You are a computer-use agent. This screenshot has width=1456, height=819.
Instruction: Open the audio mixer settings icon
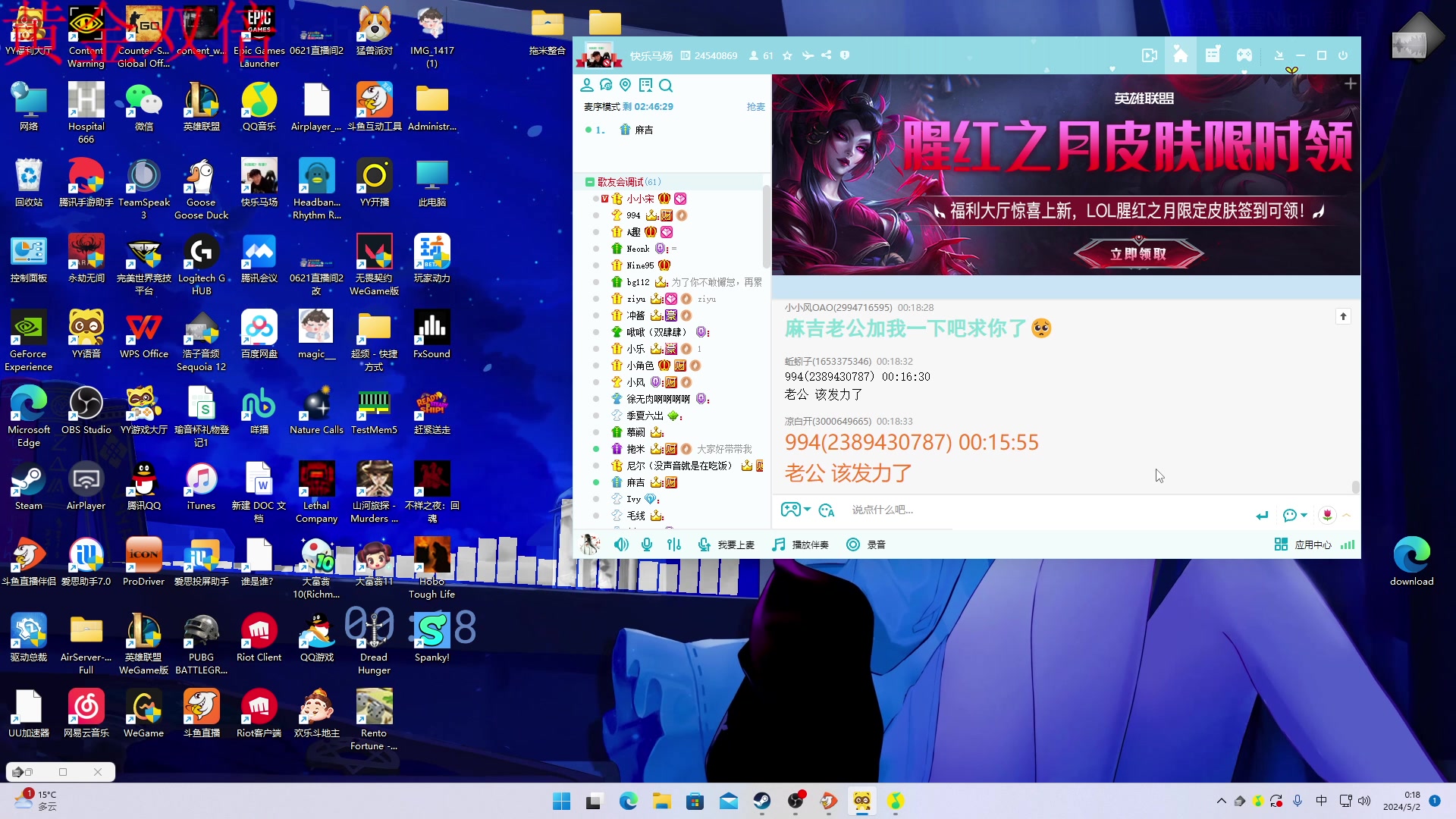[674, 544]
